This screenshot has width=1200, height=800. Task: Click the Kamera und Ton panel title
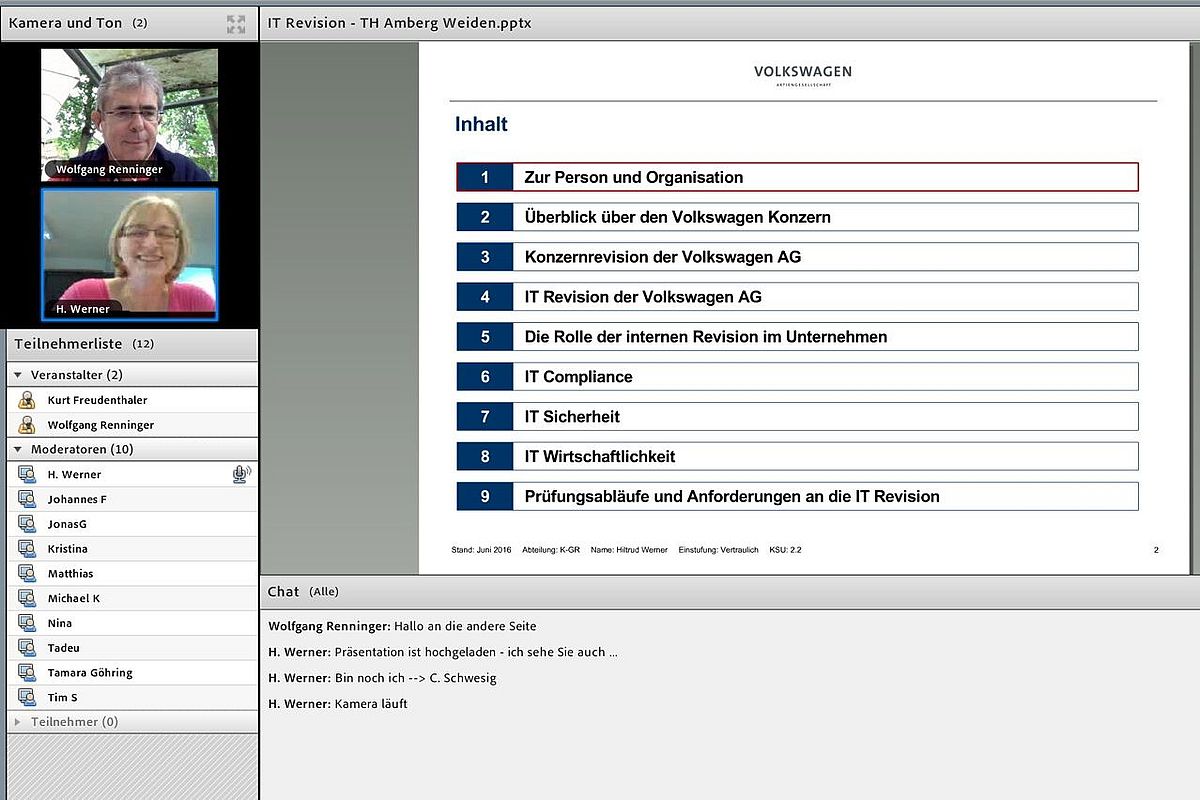[65, 22]
